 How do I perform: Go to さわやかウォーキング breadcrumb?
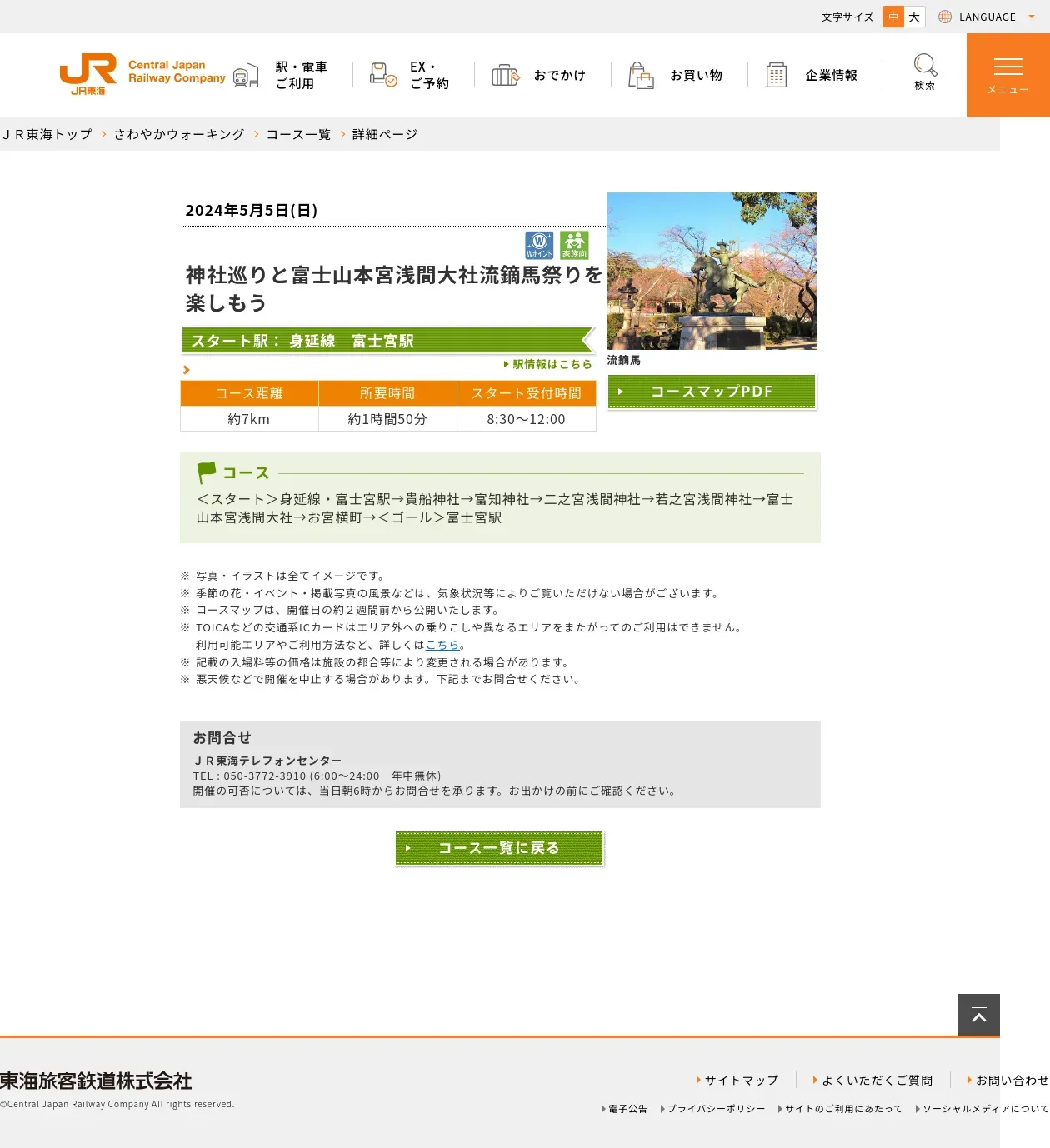click(179, 134)
